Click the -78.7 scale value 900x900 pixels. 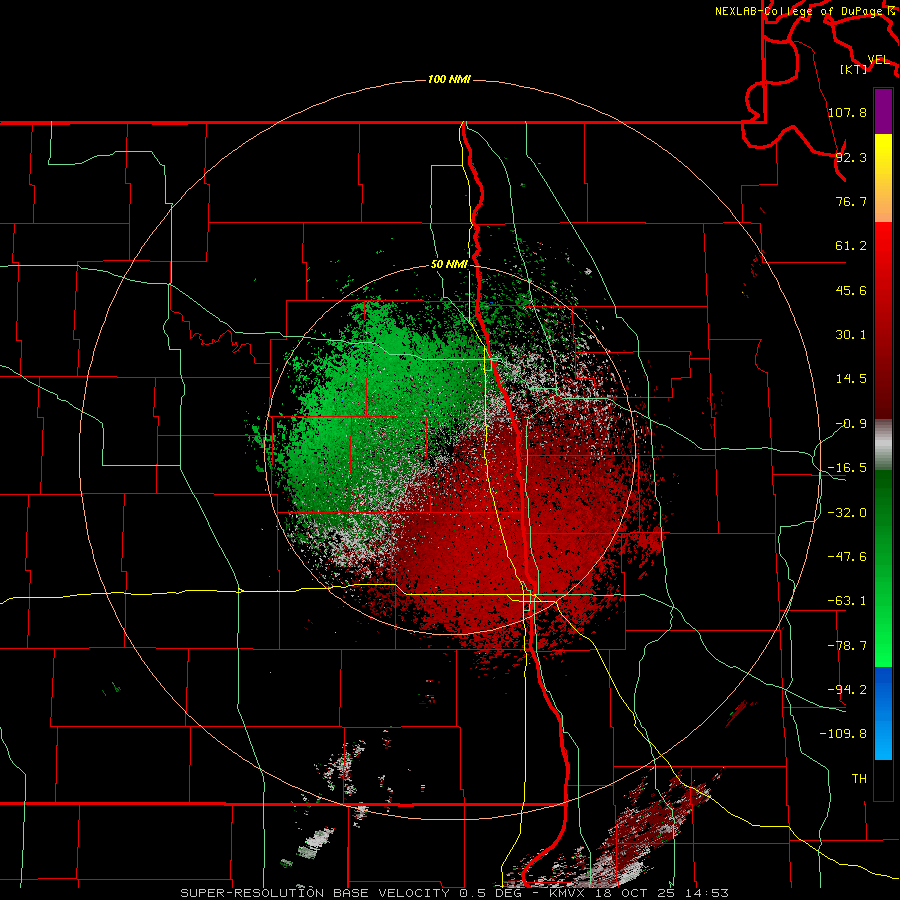tap(847, 646)
